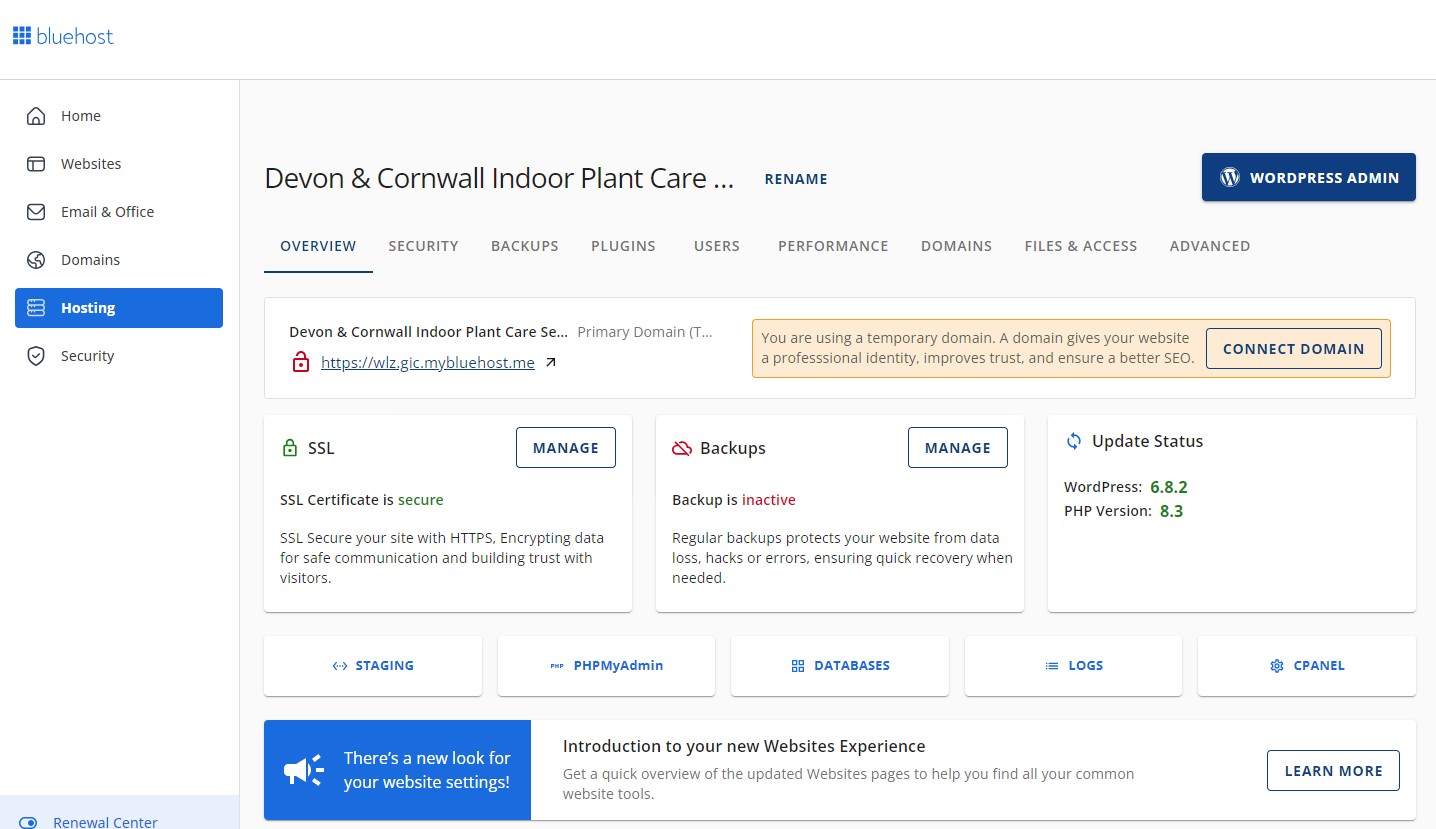Screen dimensions: 1436x829
Task: Click the PHP icon on PHPMyAdmin tile
Action: click(x=557, y=666)
